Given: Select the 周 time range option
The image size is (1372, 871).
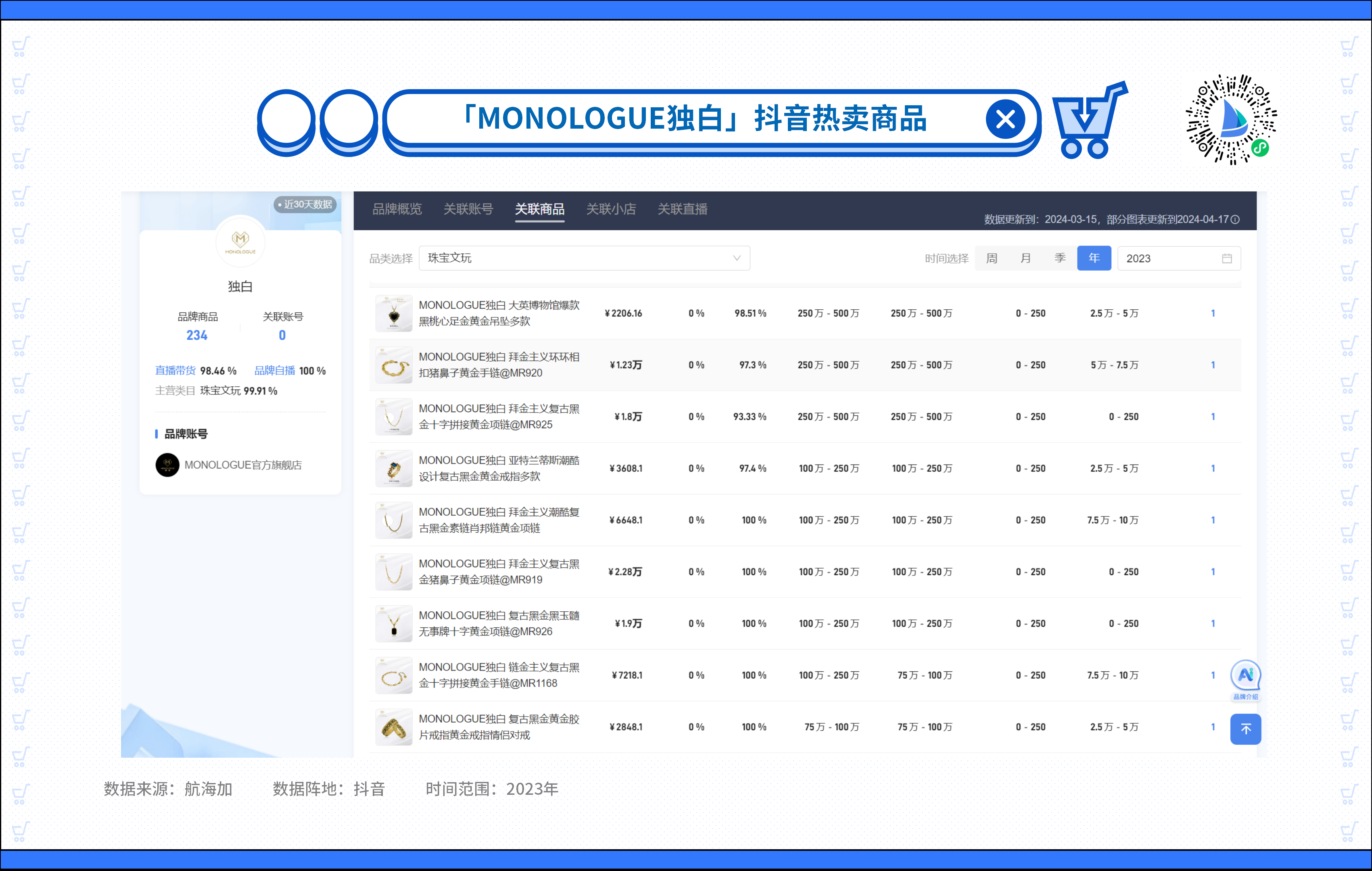Looking at the screenshot, I should tap(992, 258).
